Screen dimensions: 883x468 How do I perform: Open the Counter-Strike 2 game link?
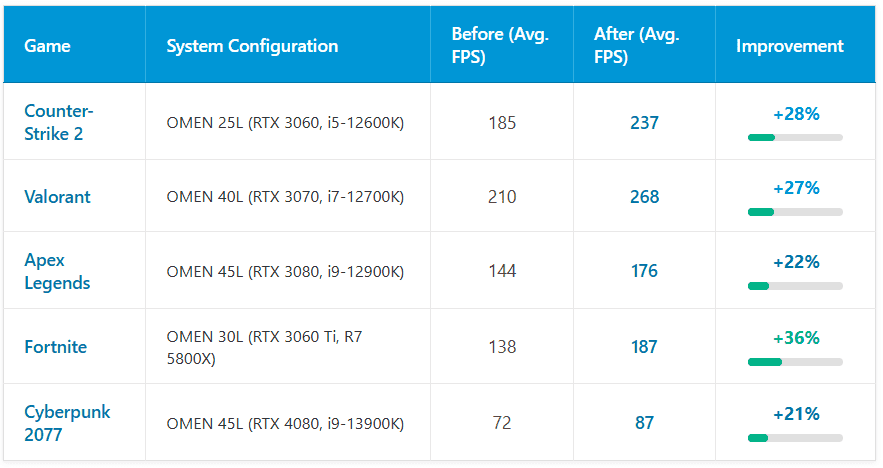click(x=59, y=122)
